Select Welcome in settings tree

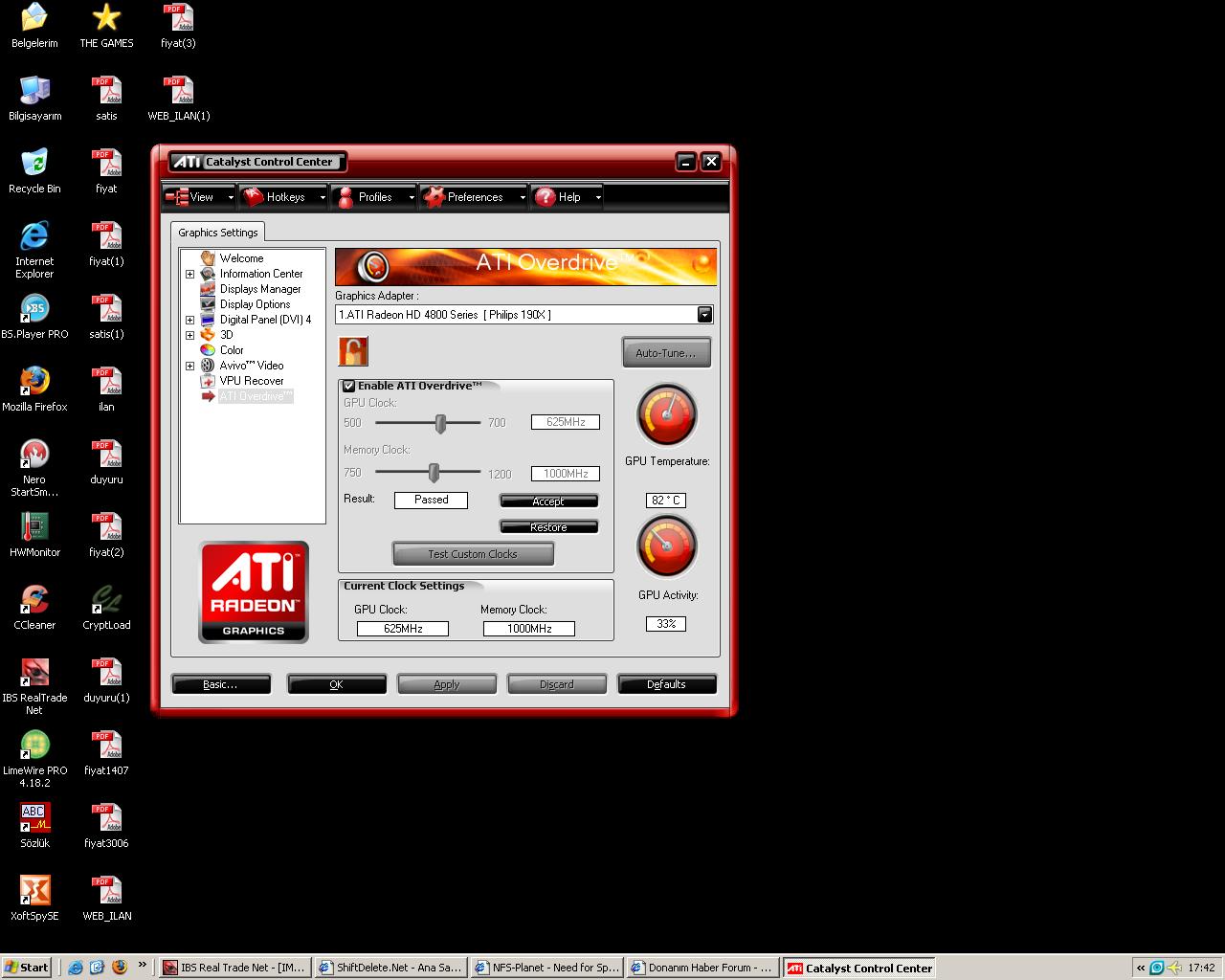(241, 258)
